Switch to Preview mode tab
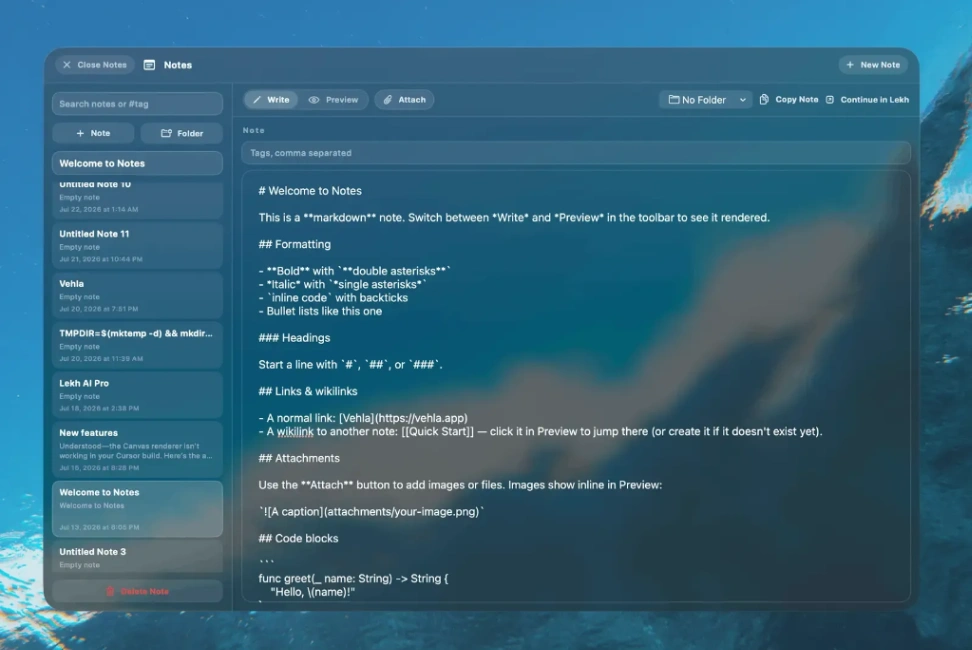972x650 pixels. pos(334,100)
